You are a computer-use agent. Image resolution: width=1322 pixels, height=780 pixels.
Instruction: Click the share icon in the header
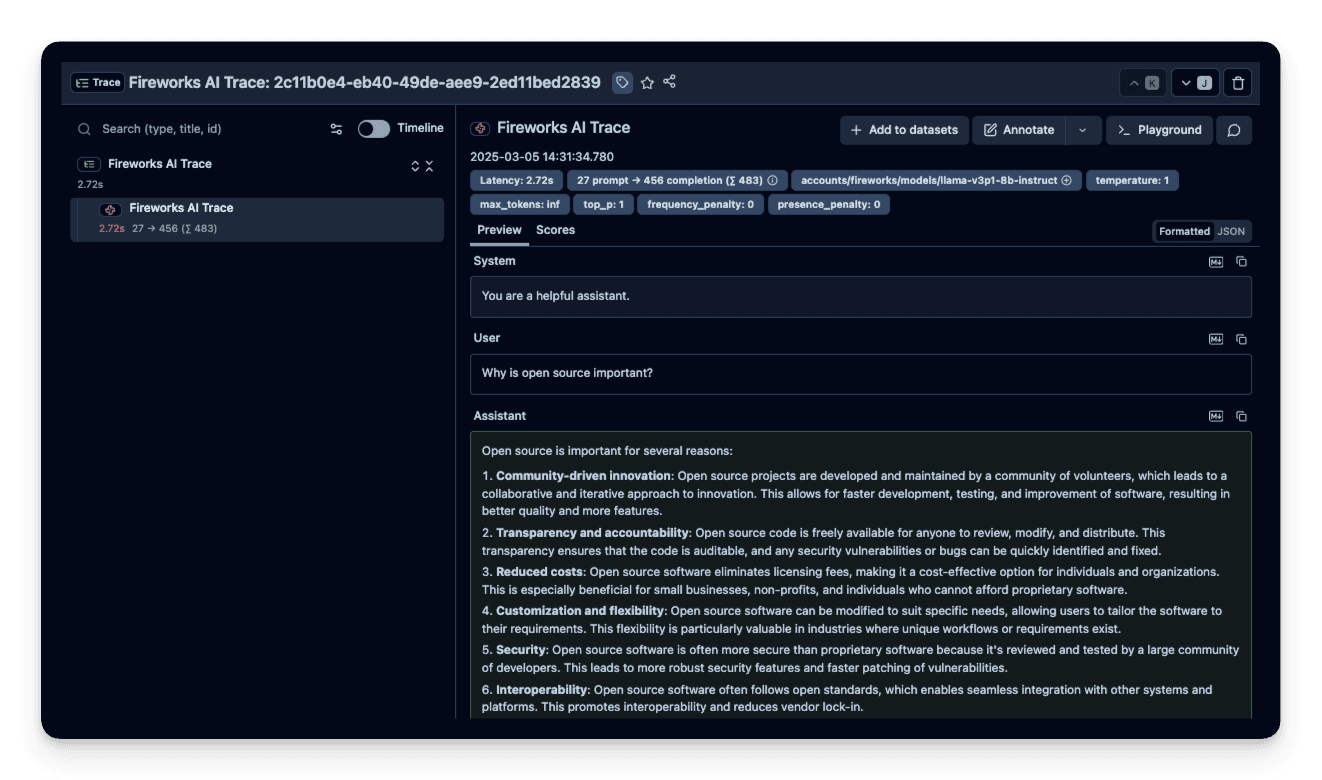tap(670, 82)
